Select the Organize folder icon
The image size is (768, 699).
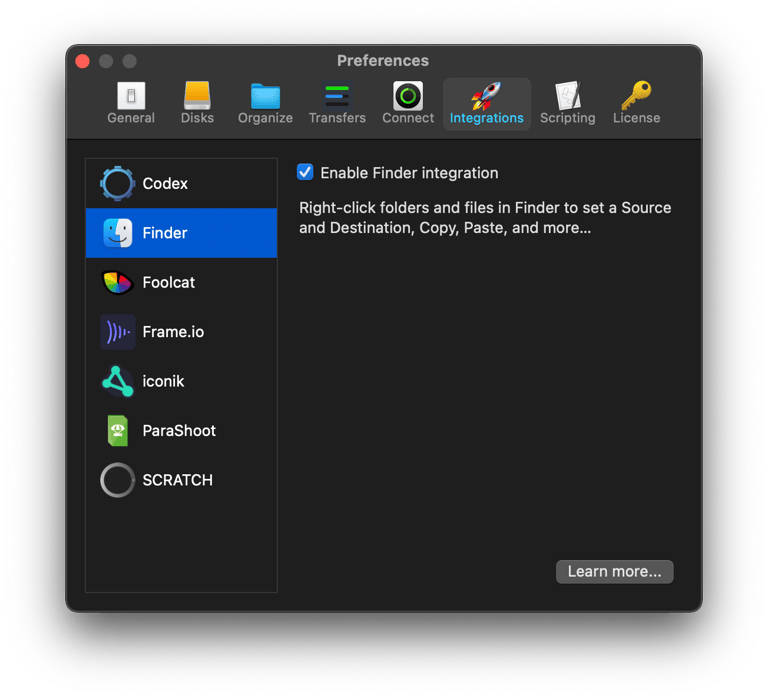[265, 97]
